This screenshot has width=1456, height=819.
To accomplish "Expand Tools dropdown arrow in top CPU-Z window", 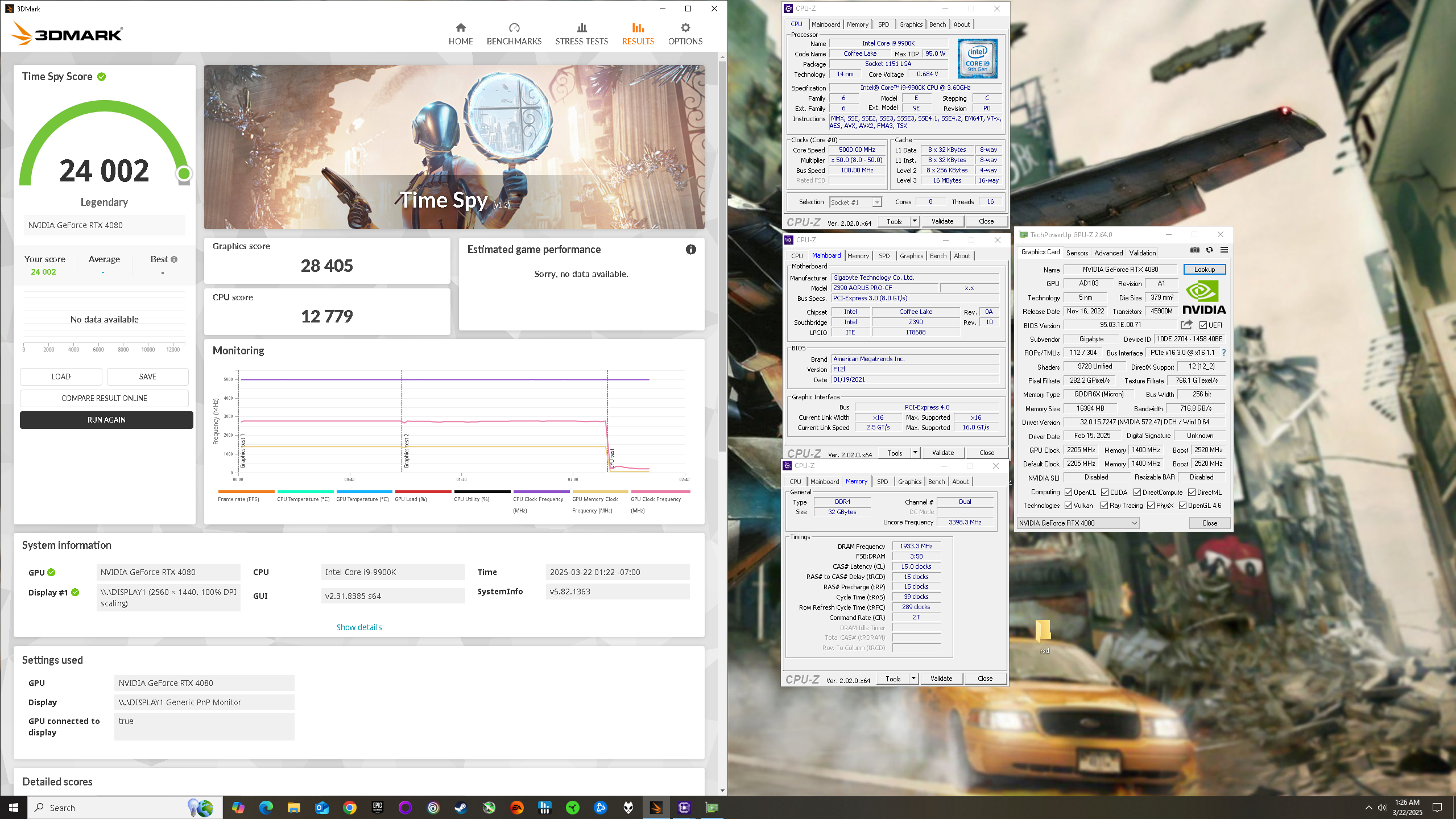I will [915, 221].
